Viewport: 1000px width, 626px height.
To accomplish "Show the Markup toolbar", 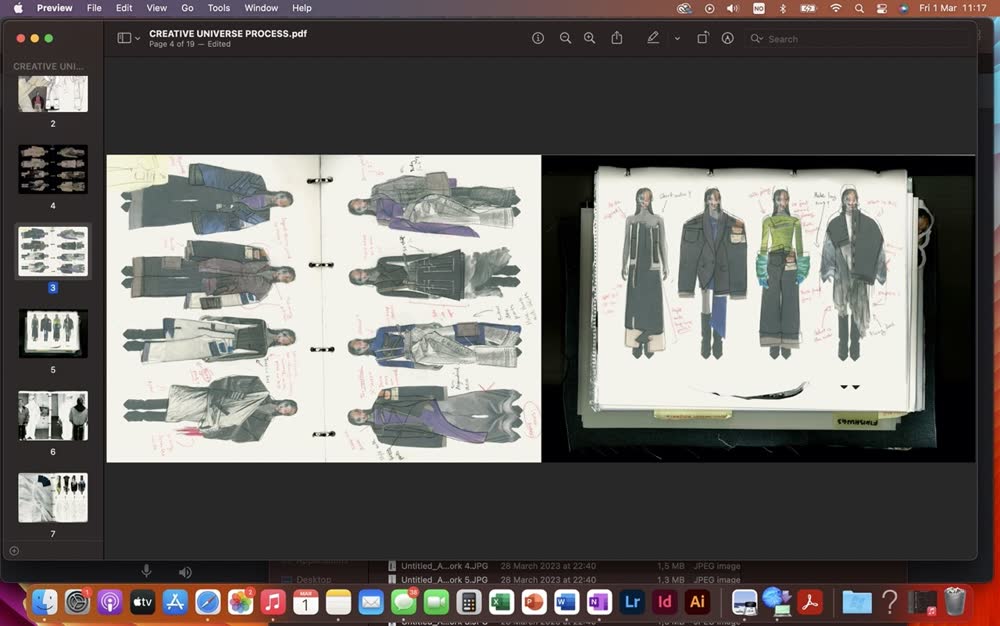I will click(728, 38).
